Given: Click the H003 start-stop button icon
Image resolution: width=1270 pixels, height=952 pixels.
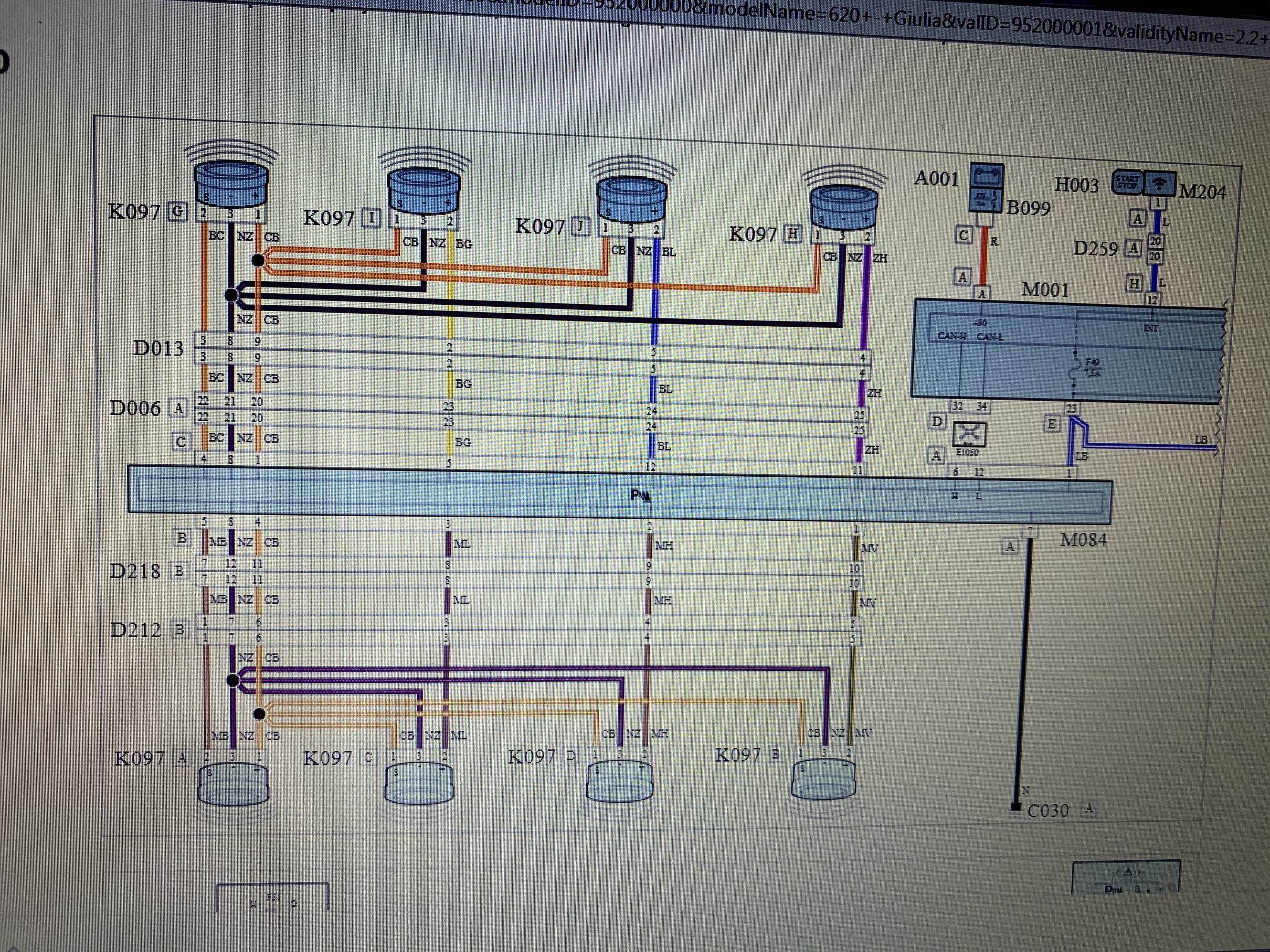Looking at the screenshot, I should pos(1127,183).
